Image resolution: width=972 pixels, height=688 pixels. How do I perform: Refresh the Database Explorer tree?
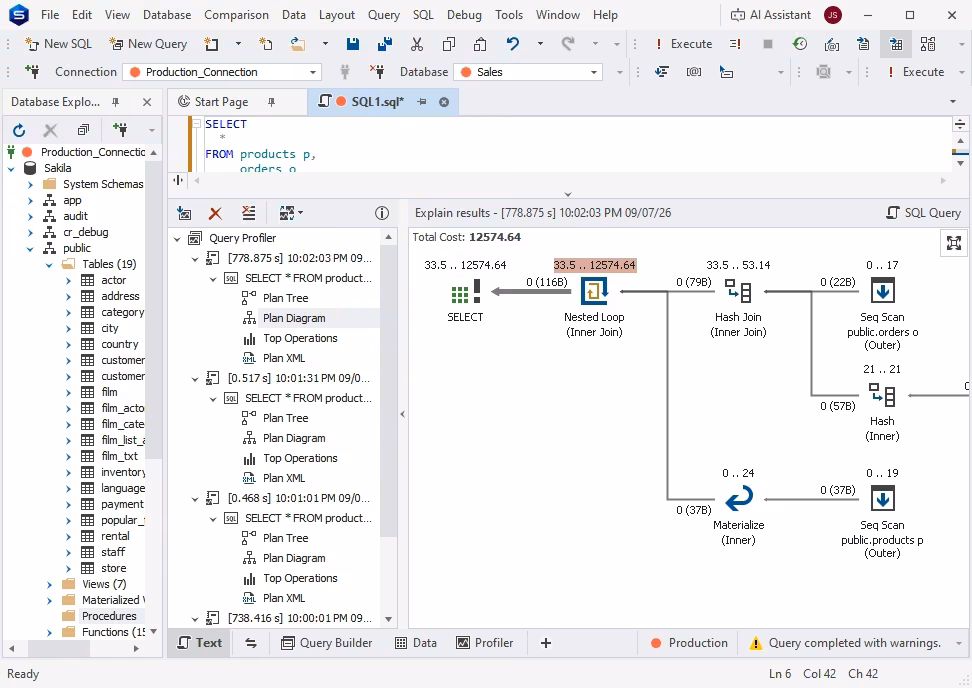(x=19, y=130)
